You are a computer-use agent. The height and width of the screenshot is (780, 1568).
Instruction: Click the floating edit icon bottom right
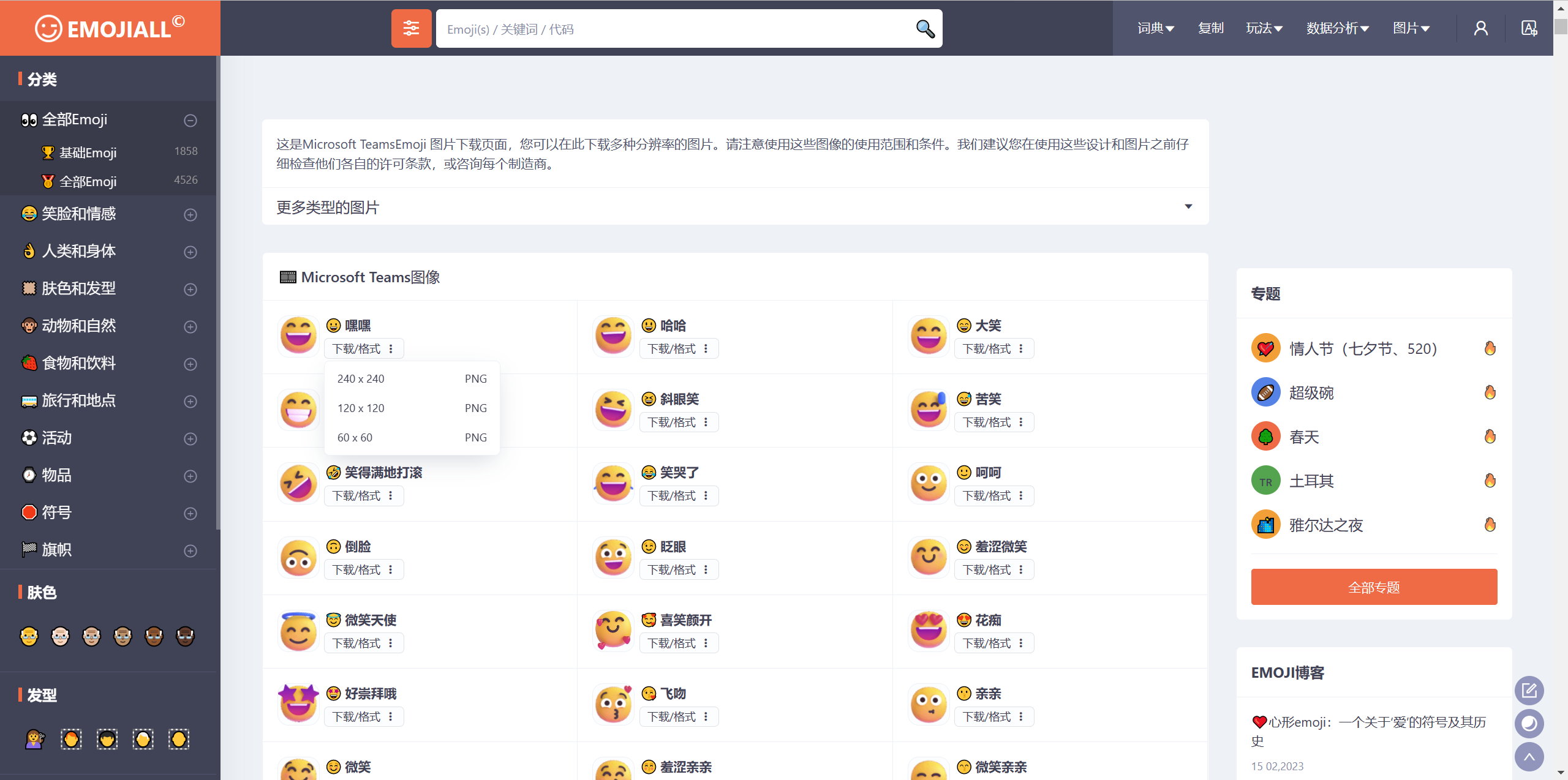[1529, 690]
